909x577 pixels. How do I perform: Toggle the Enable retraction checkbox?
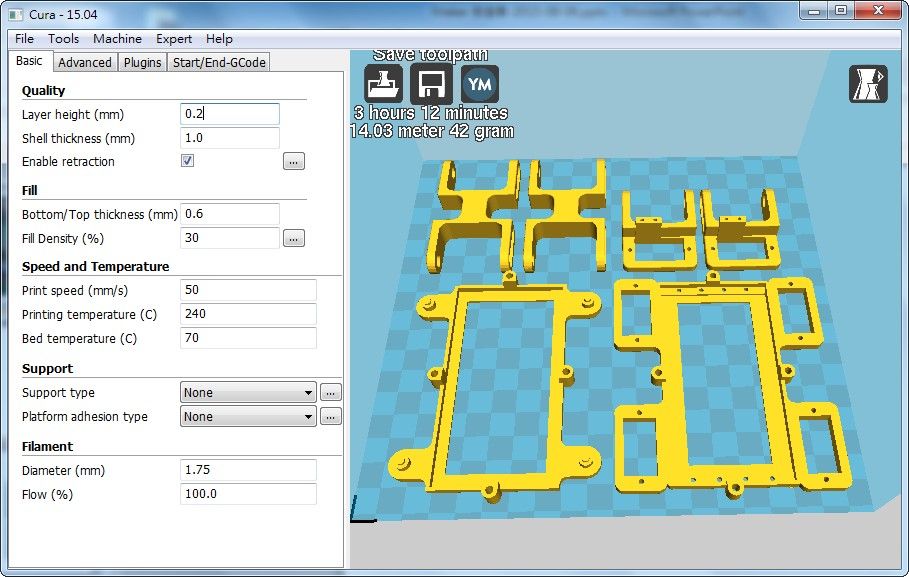point(187,161)
